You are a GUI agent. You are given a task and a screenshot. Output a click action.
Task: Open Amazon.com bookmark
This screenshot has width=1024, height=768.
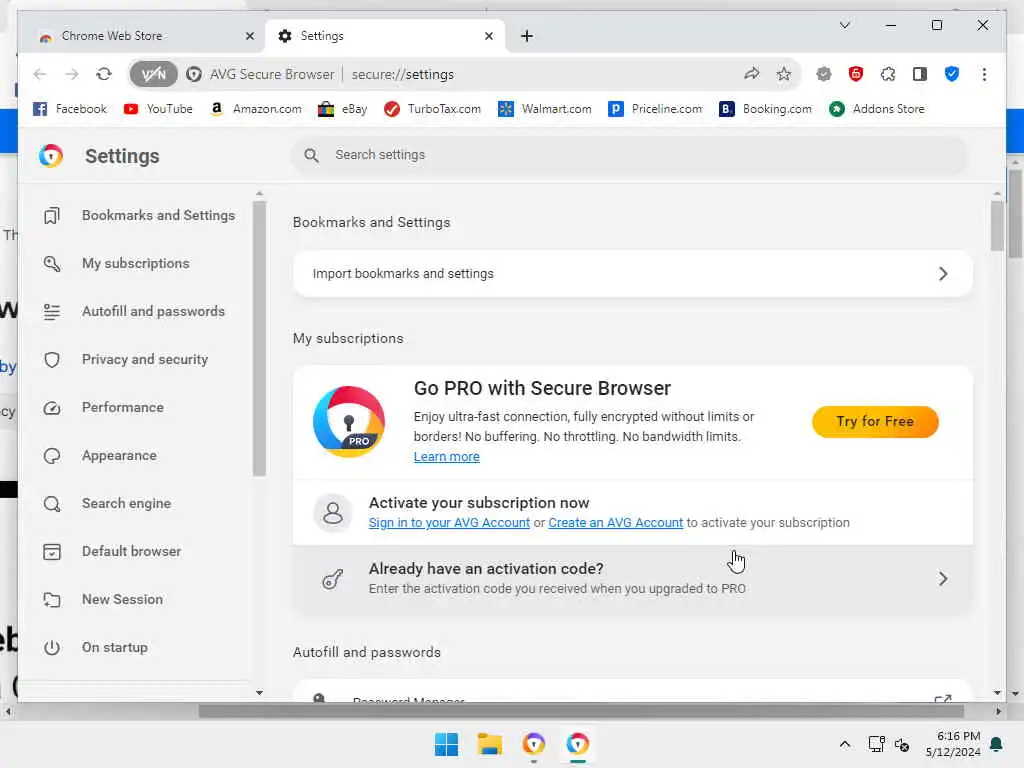coord(256,109)
